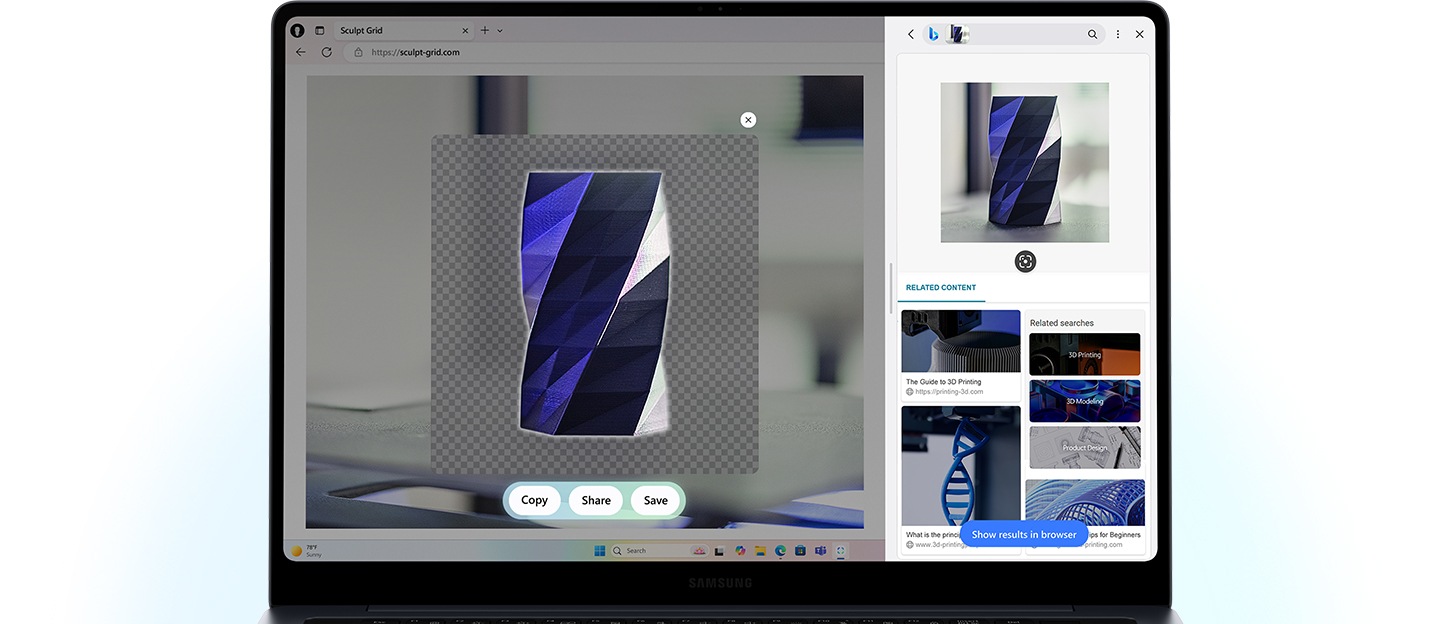
Task: Expand the tab search dropdown arrow
Action: click(x=500, y=31)
